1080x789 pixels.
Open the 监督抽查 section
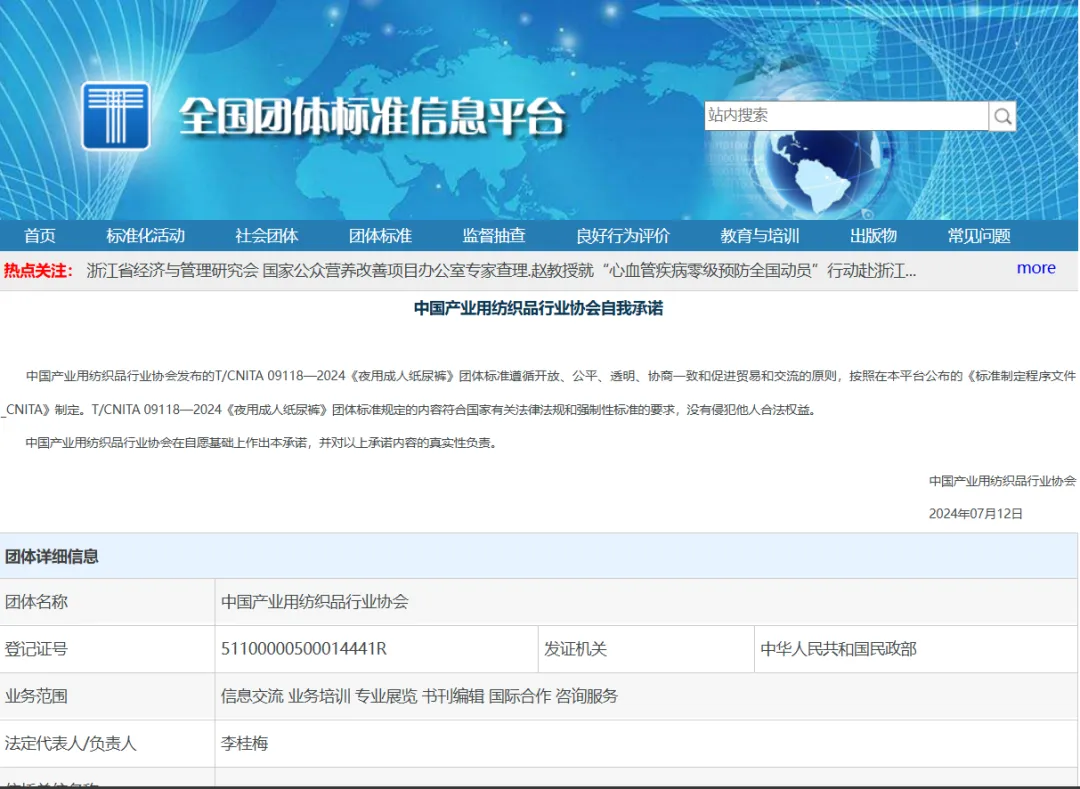[492, 236]
